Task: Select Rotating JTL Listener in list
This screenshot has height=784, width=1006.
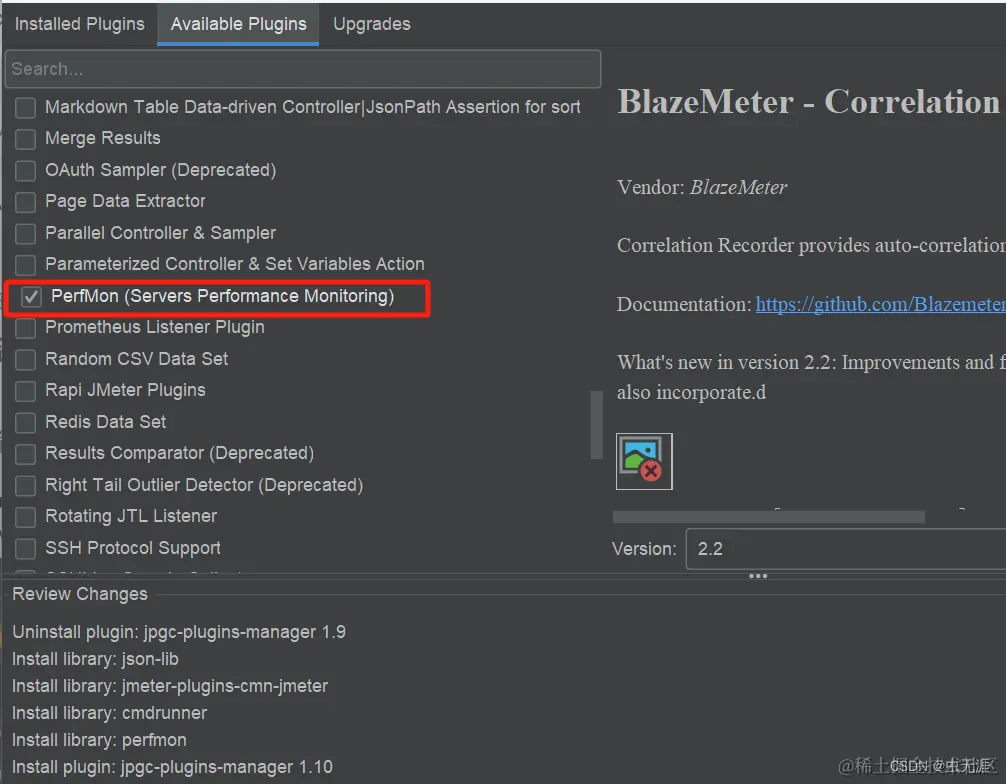Action: pyautogui.click(x=131, y=516)
